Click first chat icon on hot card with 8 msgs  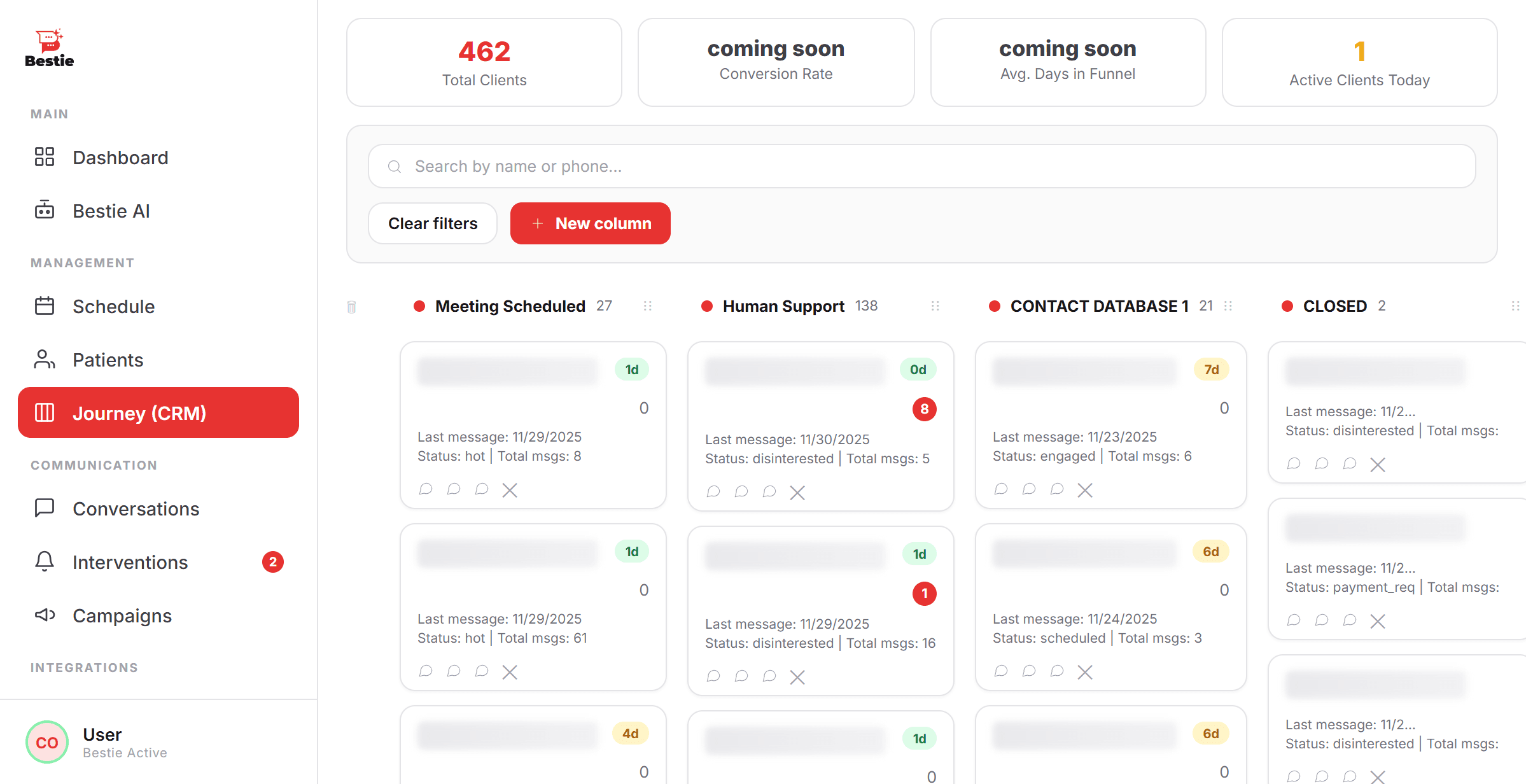(x=426, y=489)
